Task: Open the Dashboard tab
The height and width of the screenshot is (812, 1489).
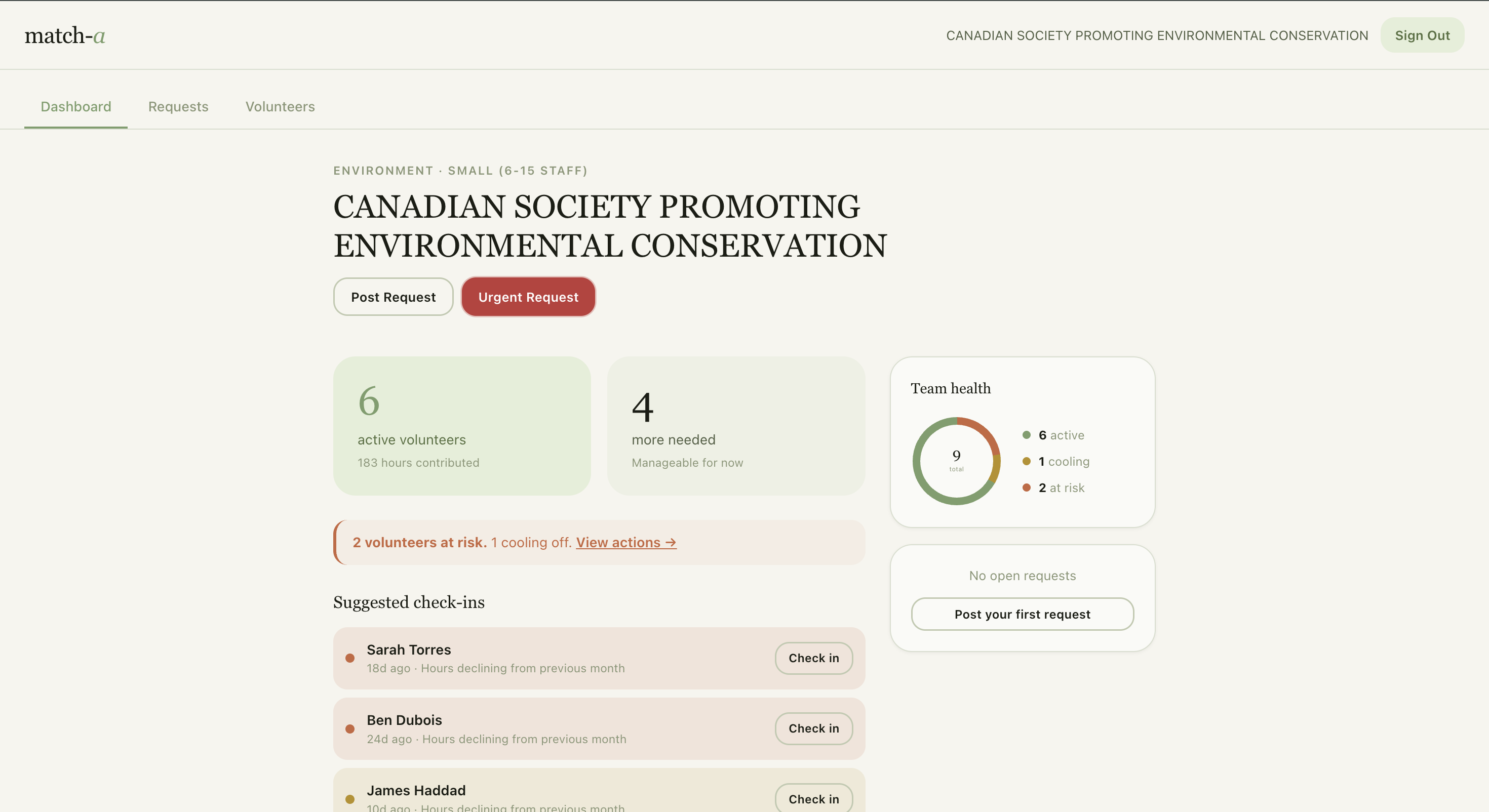Action: click(x=76, y=107)
